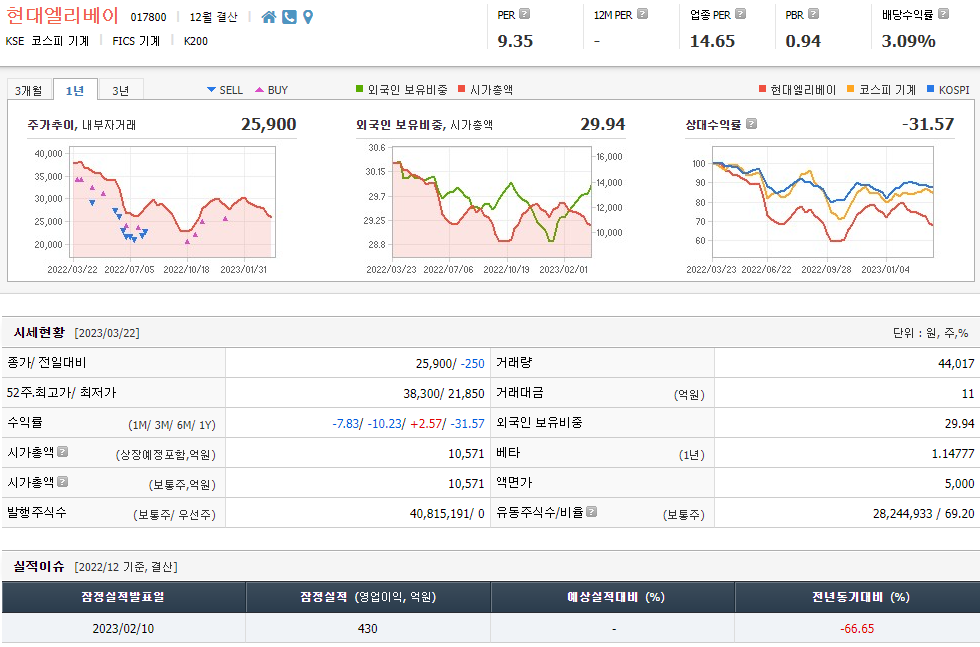Click the map location pin icon
This screenshot has height=647, width=980.
(308, 17)
